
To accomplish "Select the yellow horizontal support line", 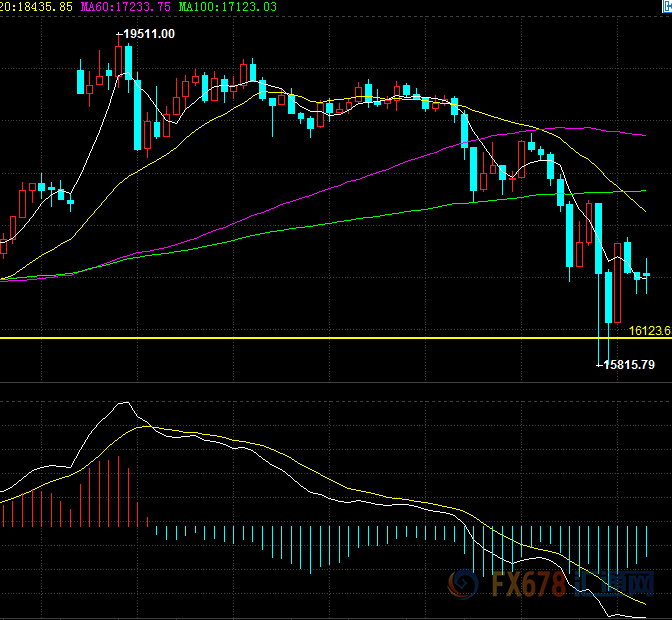I will [300, 338].
